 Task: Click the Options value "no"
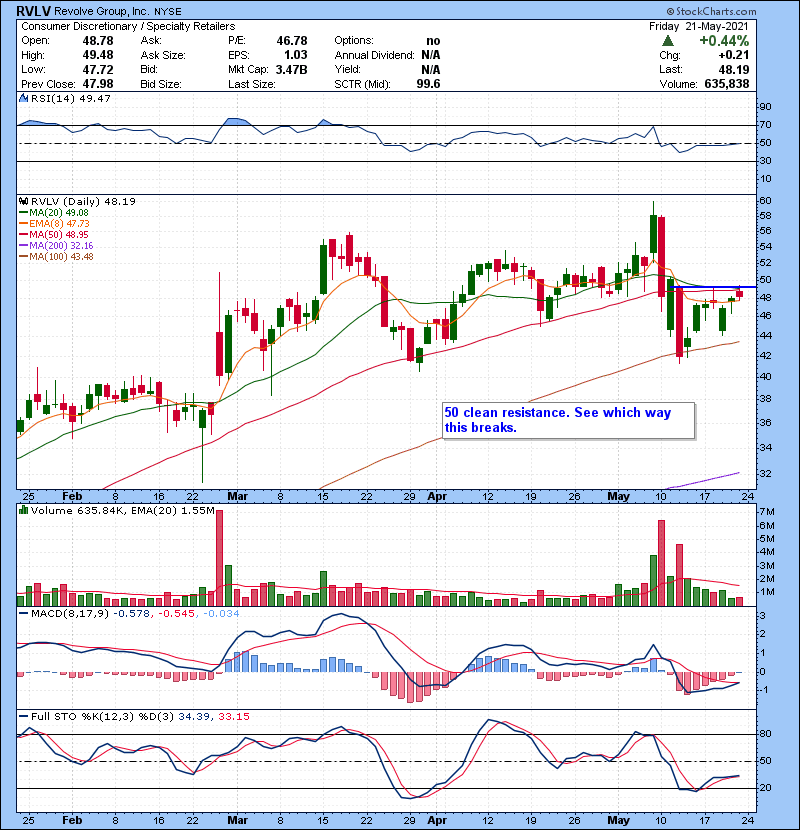(x=433, y=41)
